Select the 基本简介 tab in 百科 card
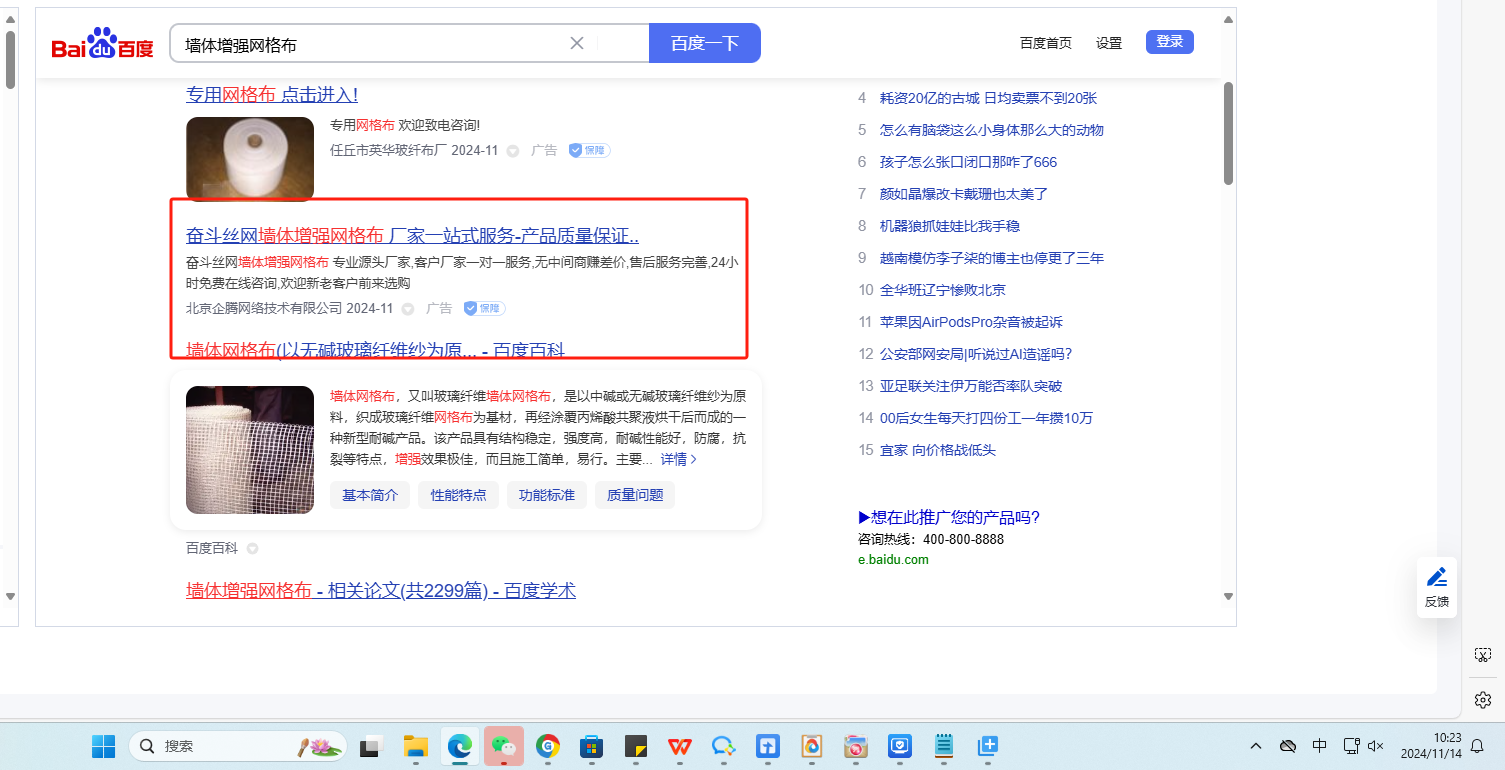The height and width of the screenshot is (770, 1505). [x=370, y=495]
